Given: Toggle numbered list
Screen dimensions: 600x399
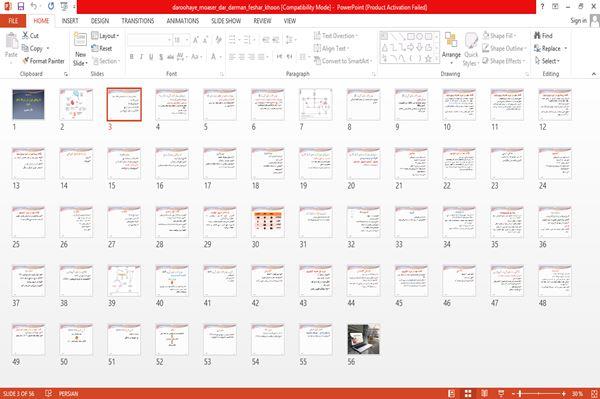Looking at the screenshot, I should tap(248, 40).
